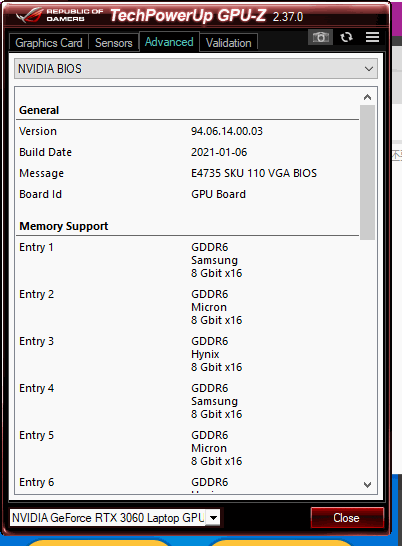This screenshot has width=402, height=546.
Task: Go to the Validation tab
Action: (229, 43)
